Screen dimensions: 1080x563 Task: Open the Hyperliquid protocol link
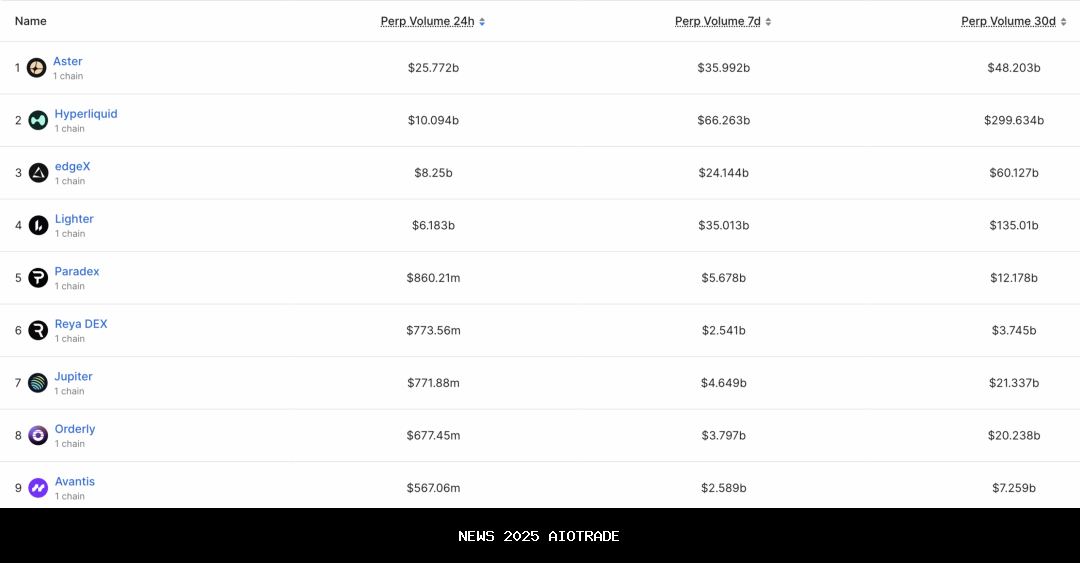click(x=86, y=114)
